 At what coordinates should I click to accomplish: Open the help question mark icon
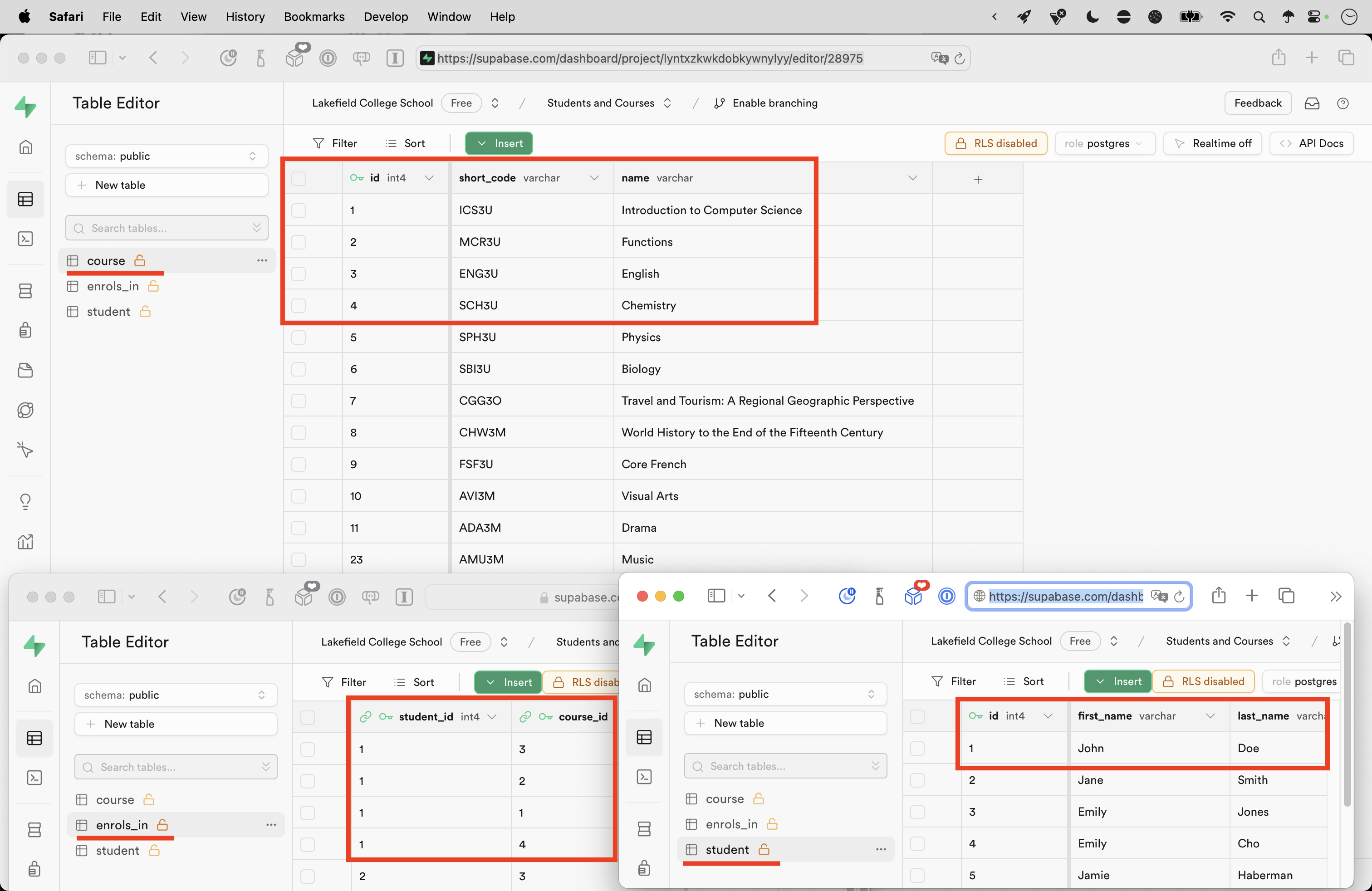click(x=1343, y=103)
